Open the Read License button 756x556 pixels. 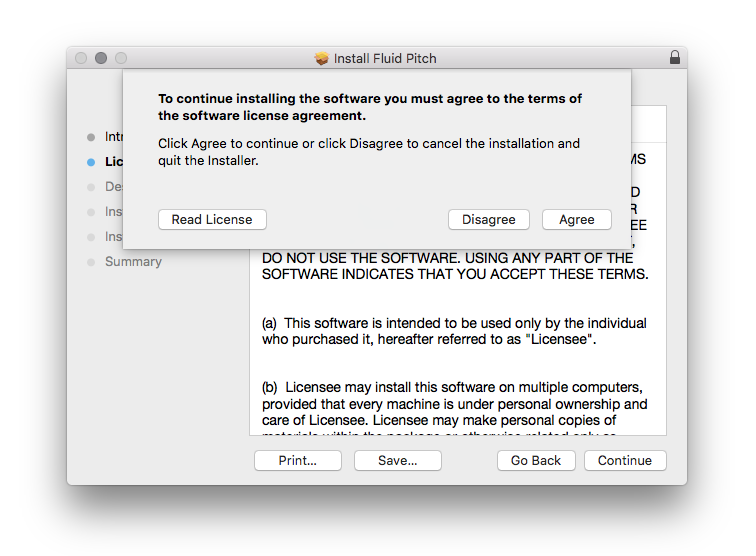tap(212, 219)
